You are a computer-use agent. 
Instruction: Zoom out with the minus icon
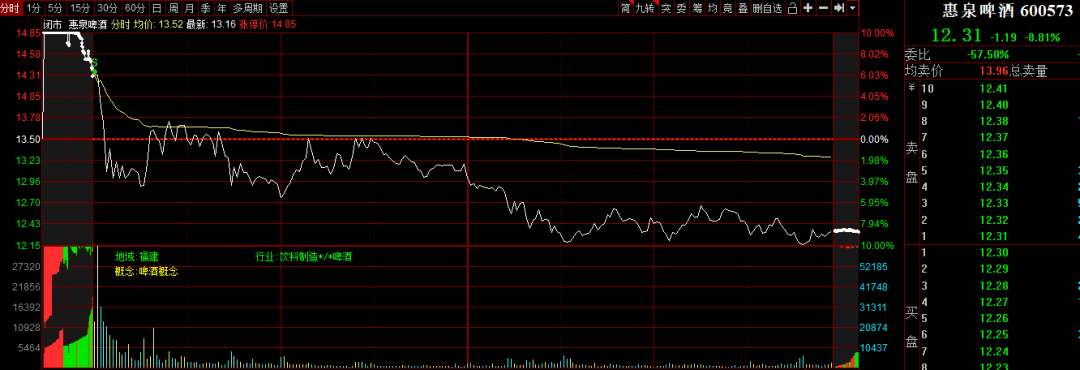tap(823, 8)
